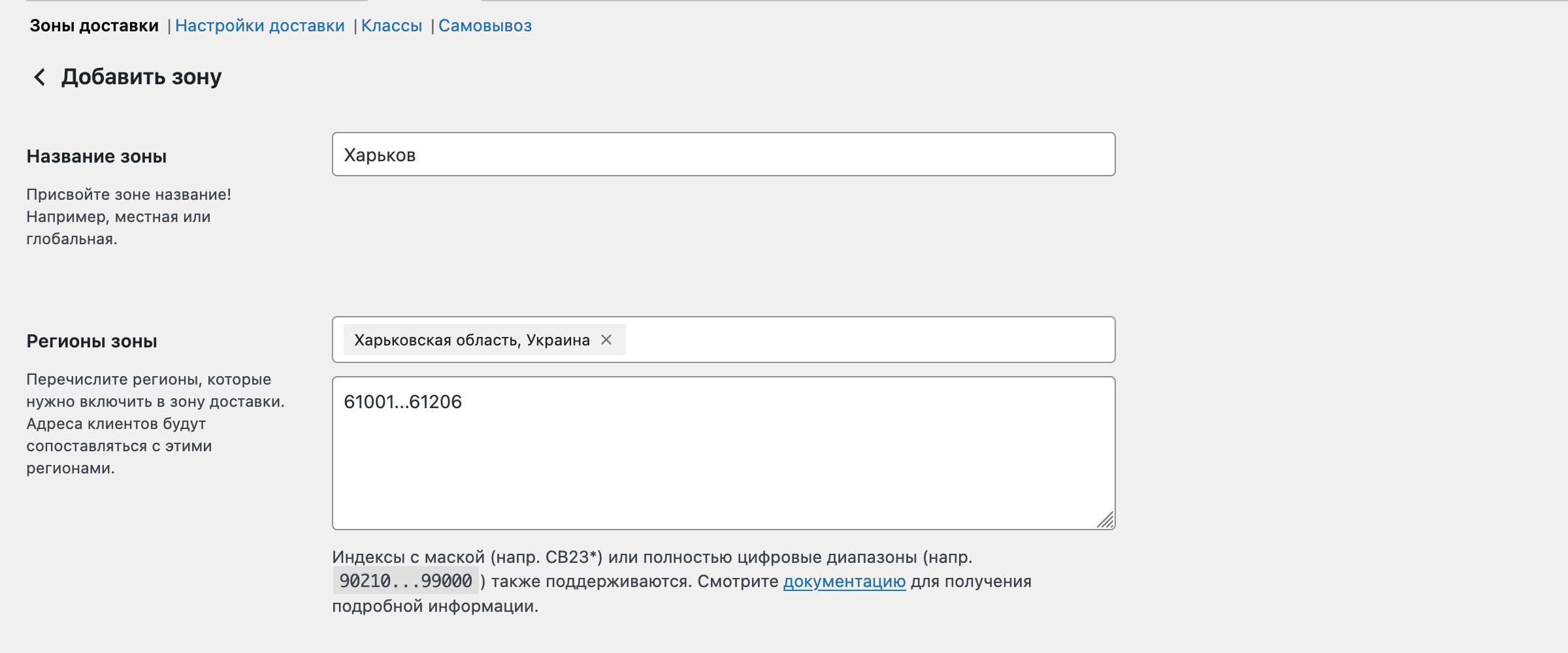1568x653 pixels.
Task: Click the 90210...99000 code example
Action: click(406, 581)
